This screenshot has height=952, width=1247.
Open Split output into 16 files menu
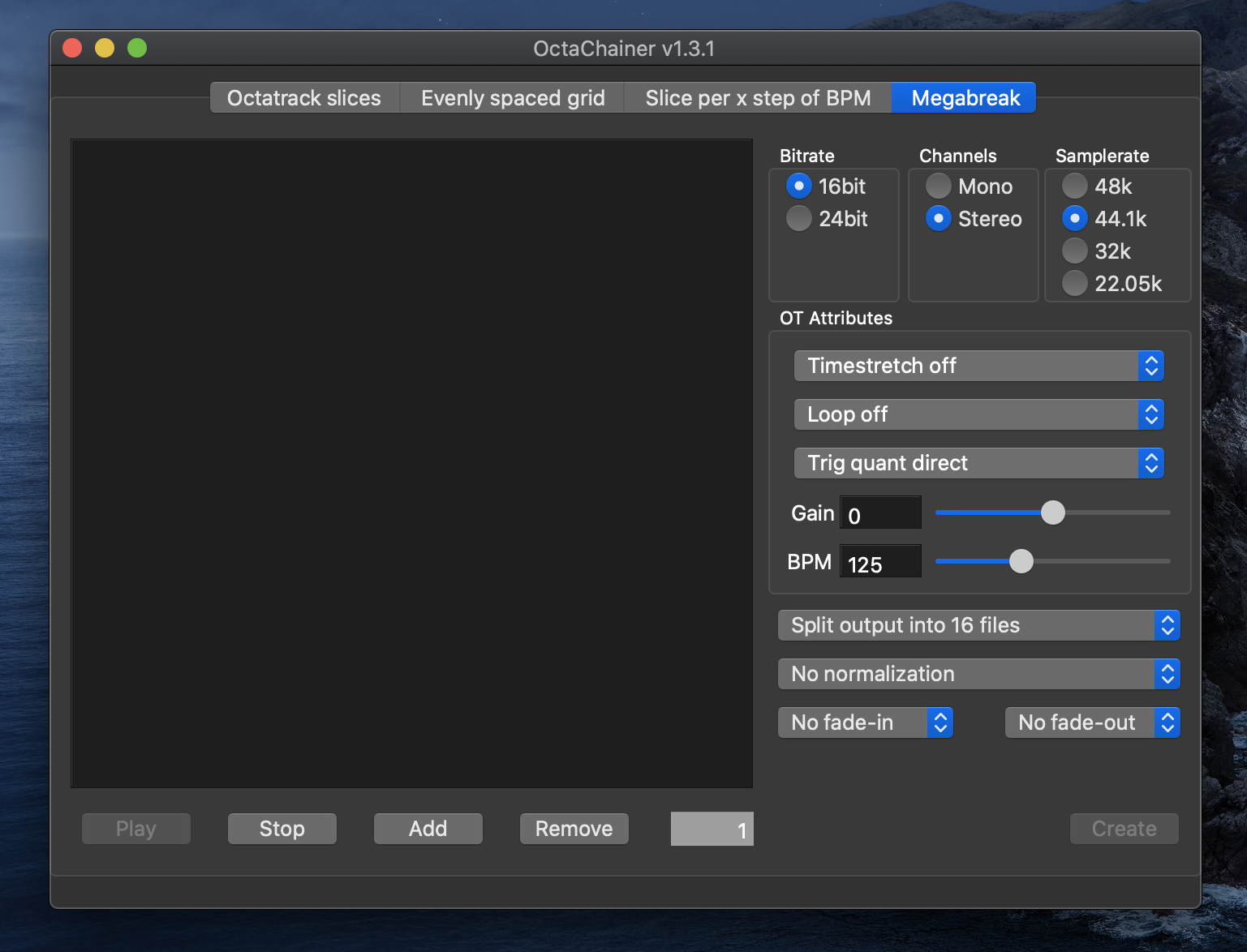coord(978,625)
